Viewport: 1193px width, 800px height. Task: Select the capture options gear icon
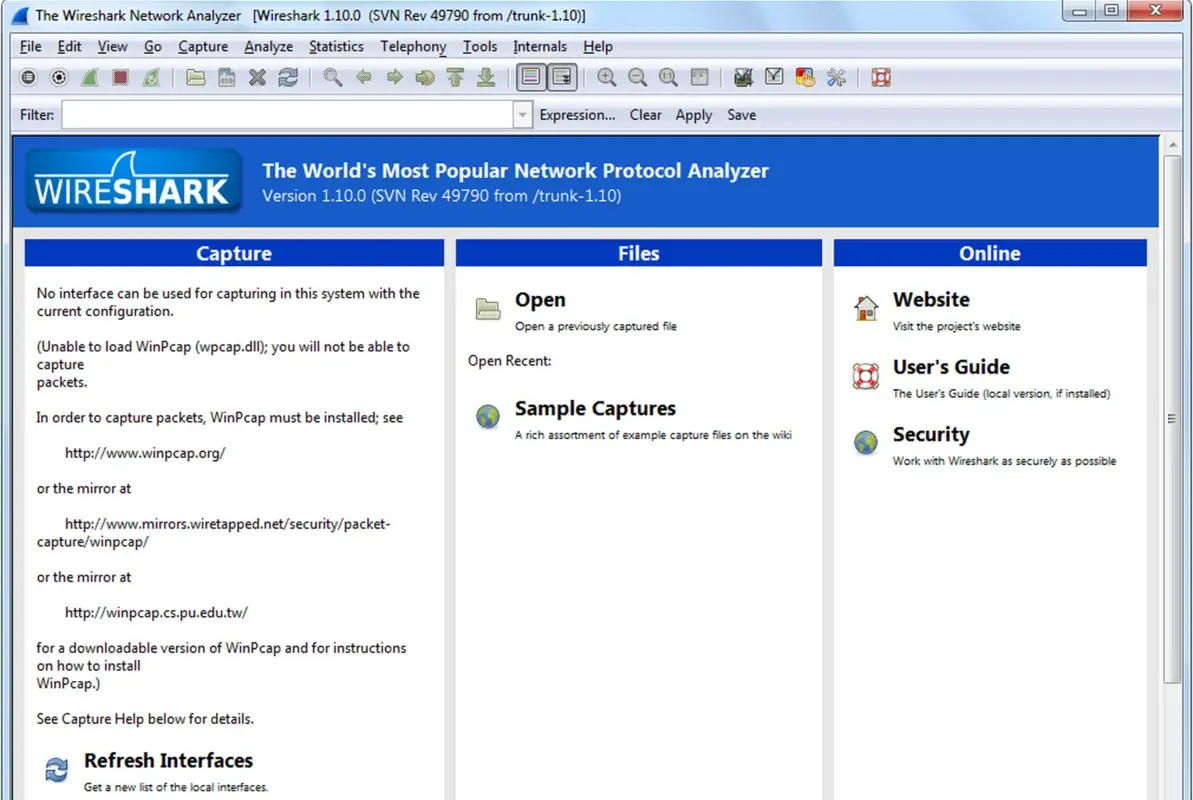58,77
